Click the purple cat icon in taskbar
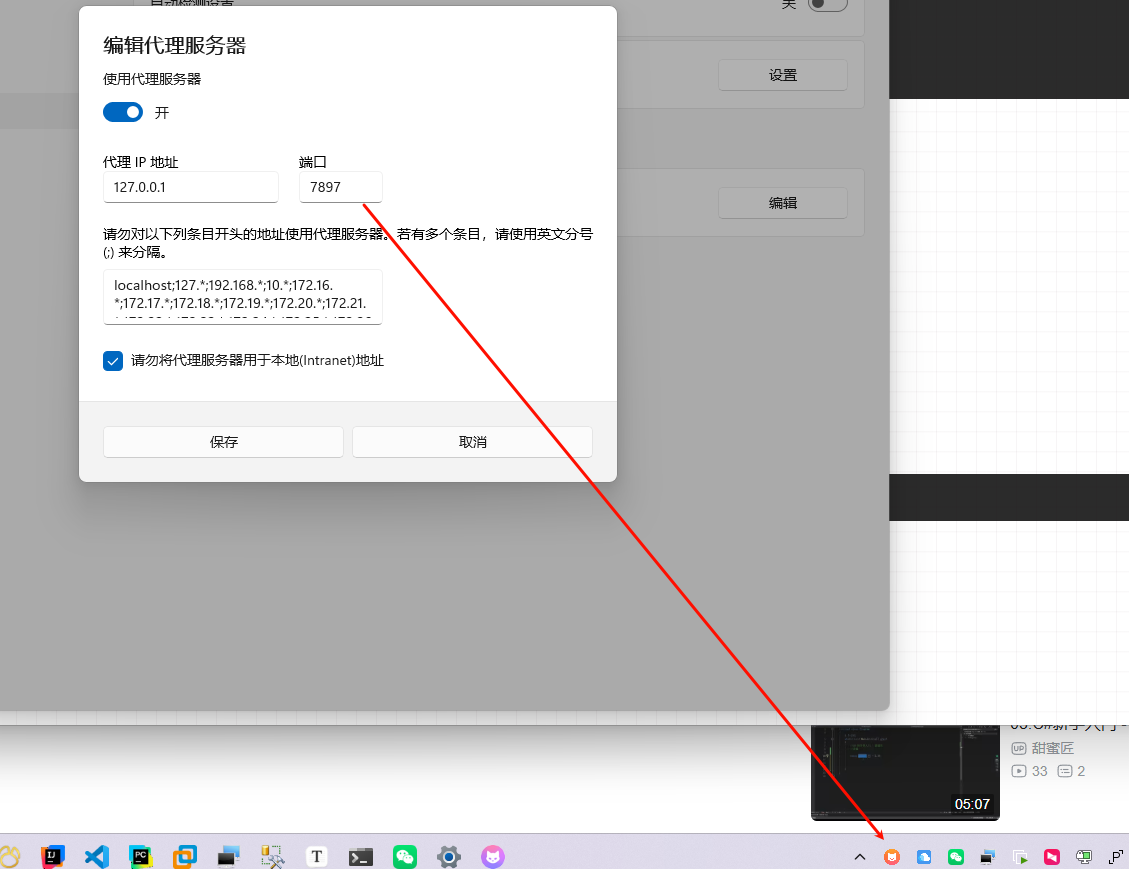1129x869 pixels. 493,856
